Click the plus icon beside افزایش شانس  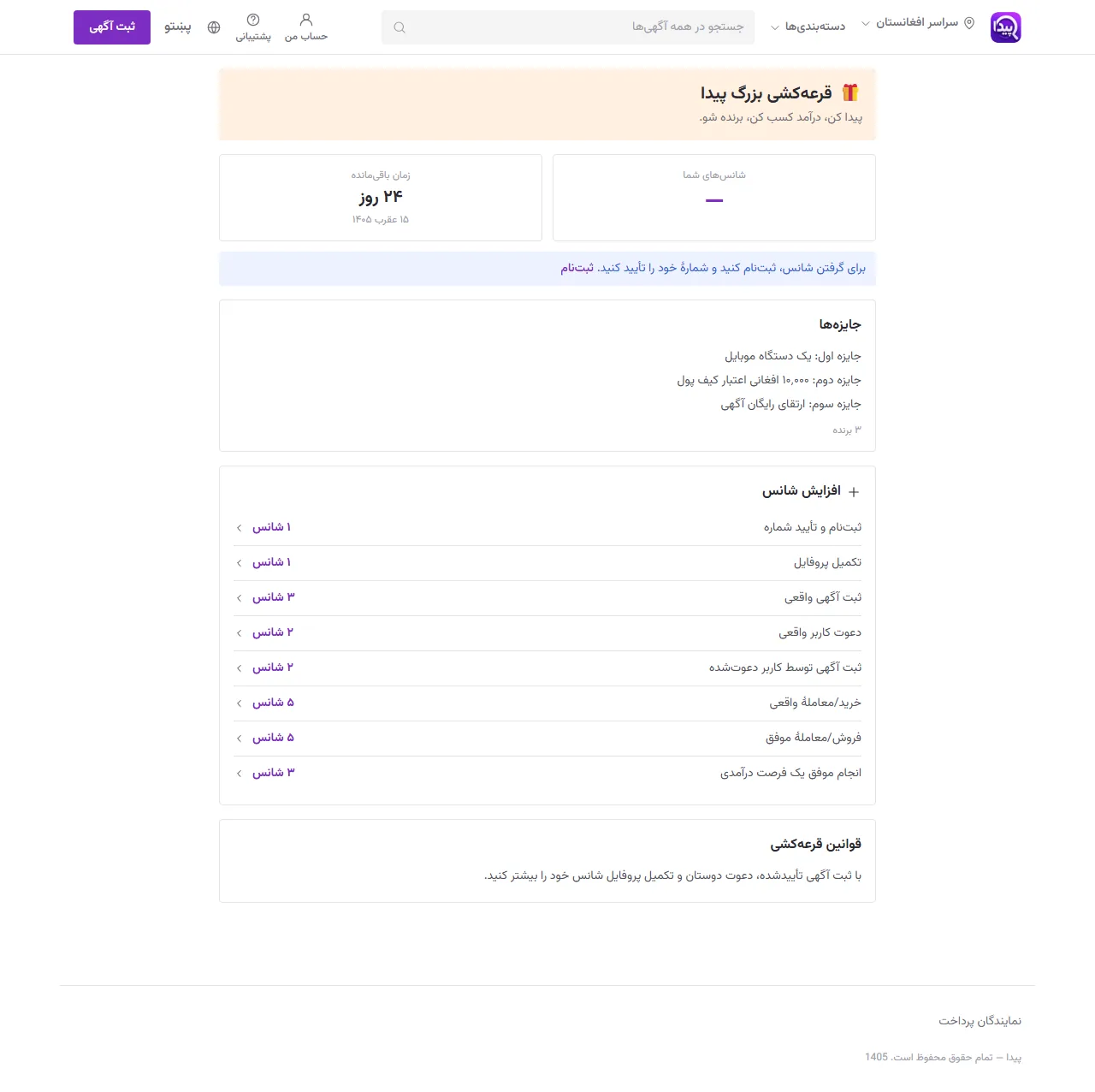(x=854, y=491)
